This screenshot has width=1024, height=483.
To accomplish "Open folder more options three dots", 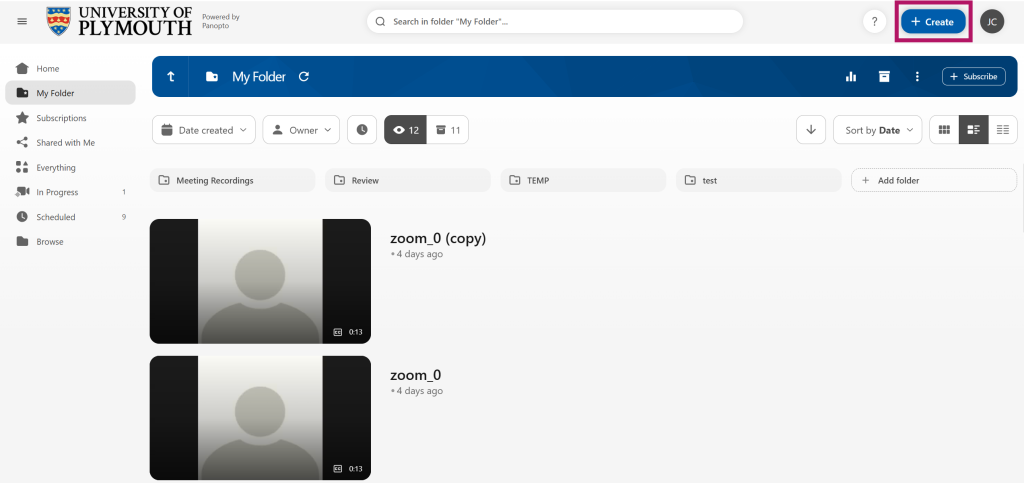I will pos(918,76).
